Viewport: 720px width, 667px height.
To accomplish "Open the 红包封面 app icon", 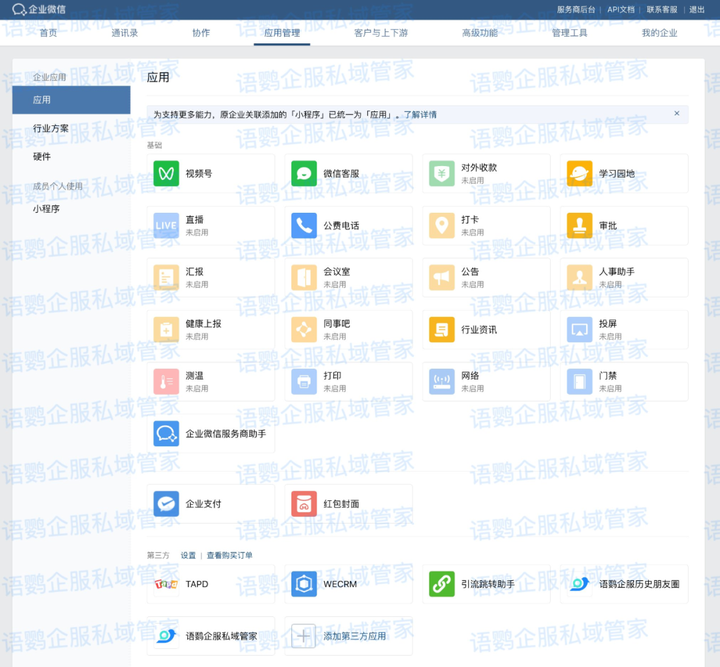I will [x=304, y=504].
